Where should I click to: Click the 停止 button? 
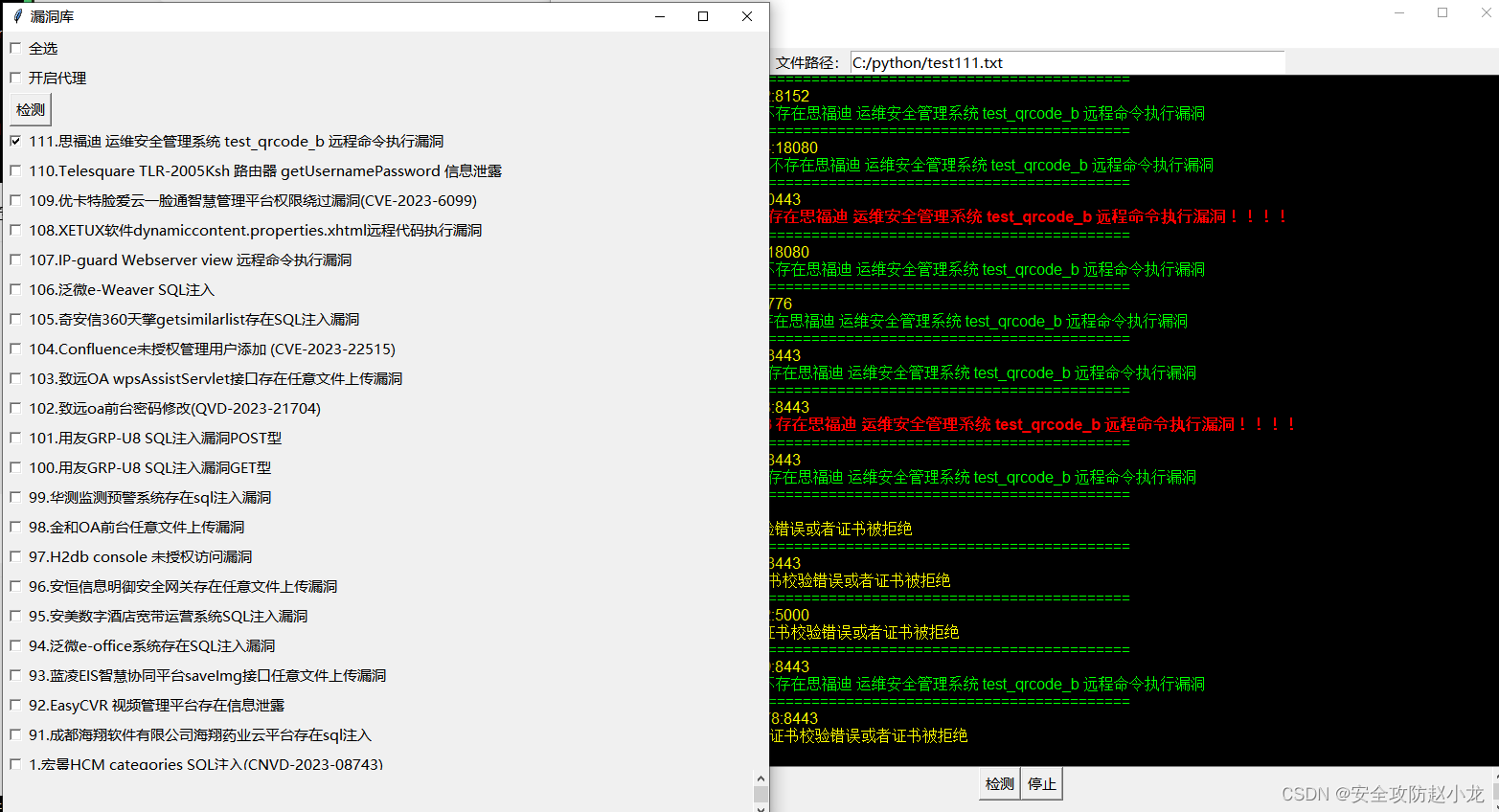[x=1042, y=783]
